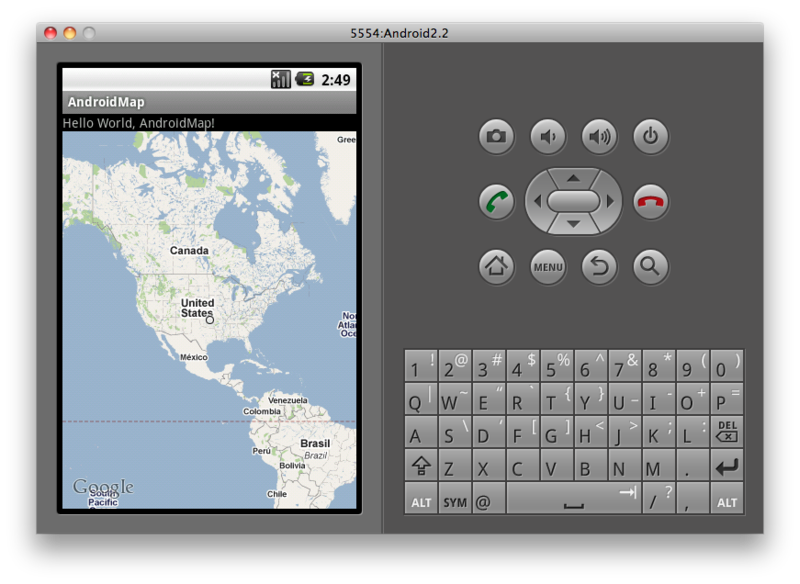Tap the Colombia label on the map
800x584 pixels.
click(262, 411)
